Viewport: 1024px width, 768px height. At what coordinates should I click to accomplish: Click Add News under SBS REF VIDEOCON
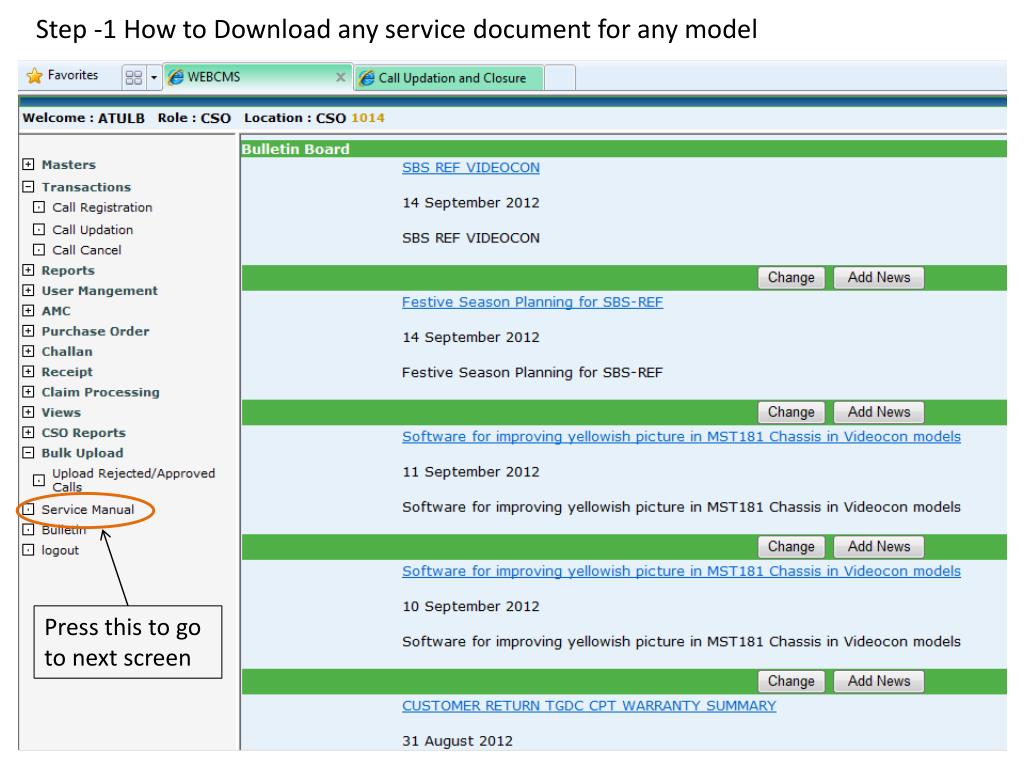coord(878,278)
